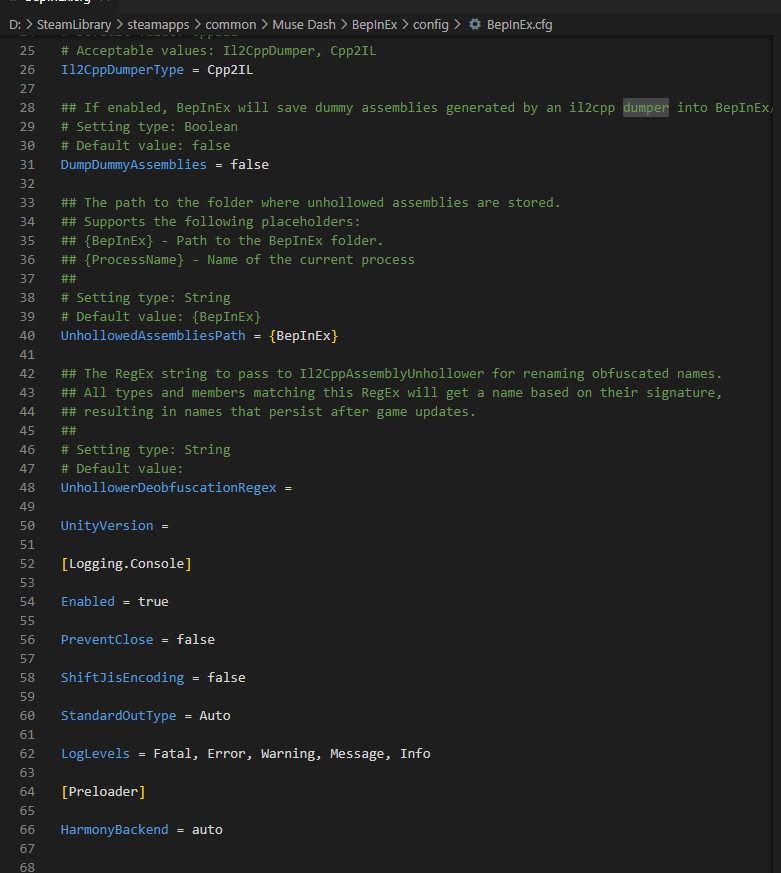Click the PreventClose key
This screenshot has height=873, width=781.
click(107, 639)
